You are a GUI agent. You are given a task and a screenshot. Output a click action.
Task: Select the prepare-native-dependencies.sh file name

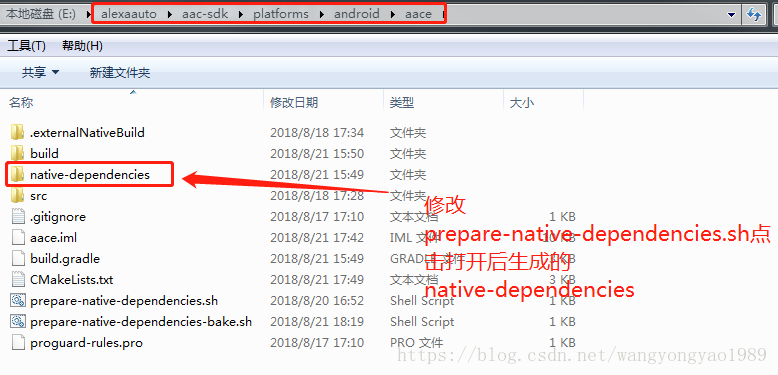[x=124, y=301]
